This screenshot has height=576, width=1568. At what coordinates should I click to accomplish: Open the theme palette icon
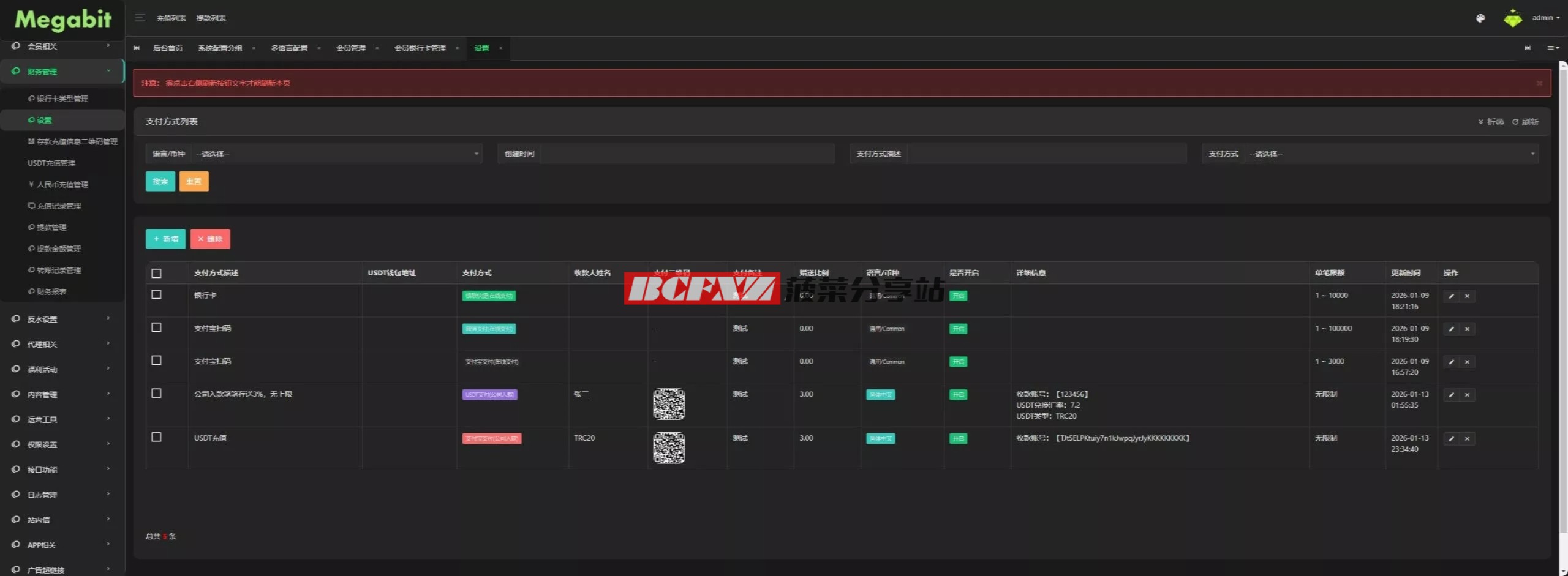pos(1480,18)
